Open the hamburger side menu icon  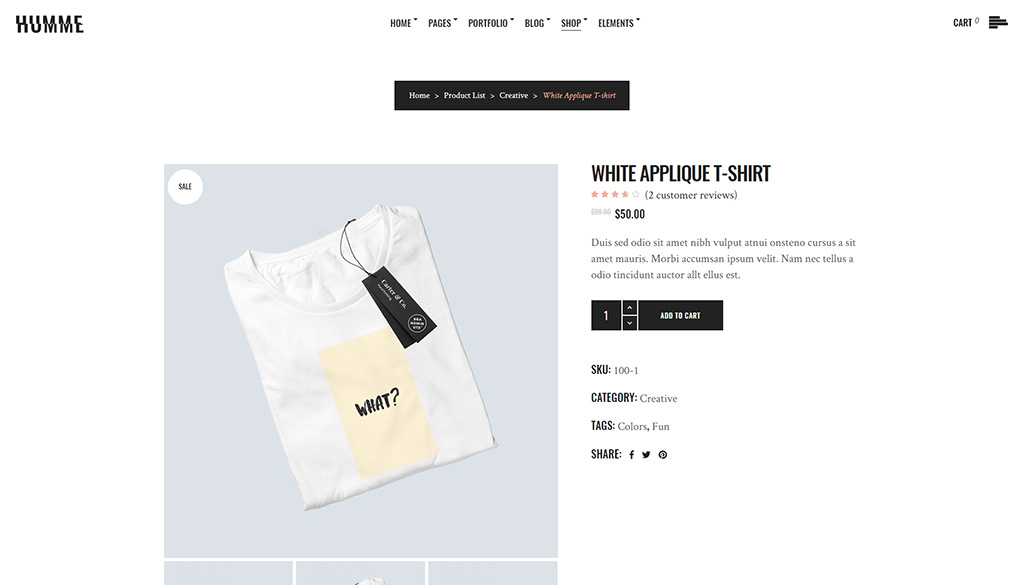[998, 23]
